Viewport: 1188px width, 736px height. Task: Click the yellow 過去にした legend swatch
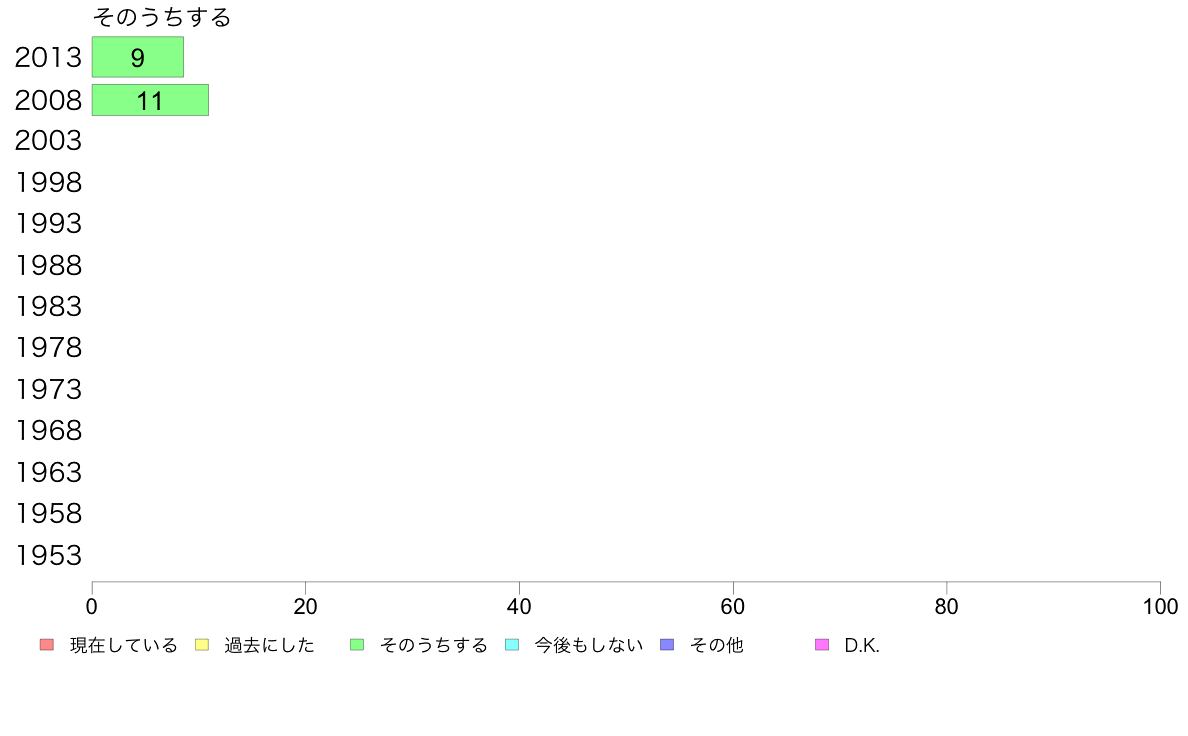pos(202,645)
